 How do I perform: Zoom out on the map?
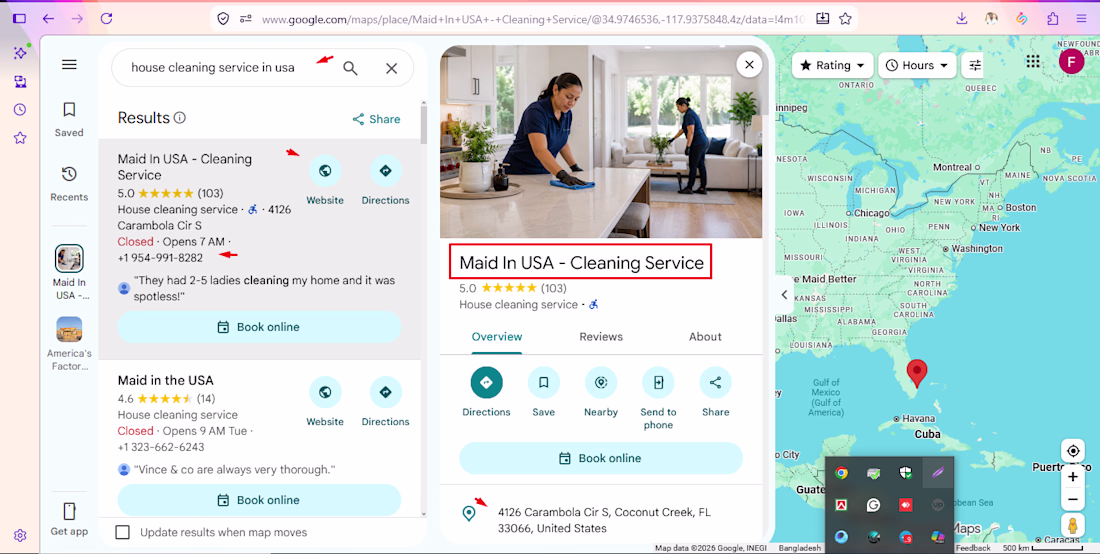click(1073, 500)
